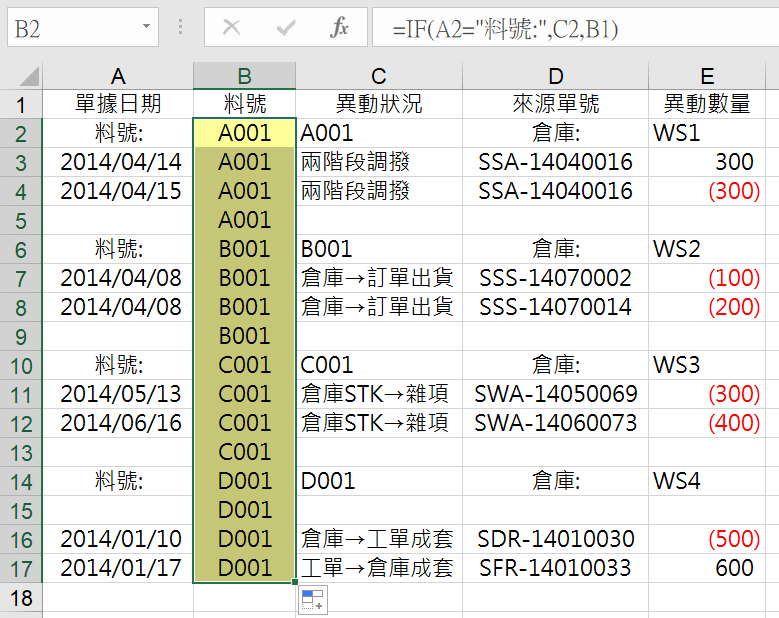
Task: Cancel the formula bar entry
Action: pos(232,27)
